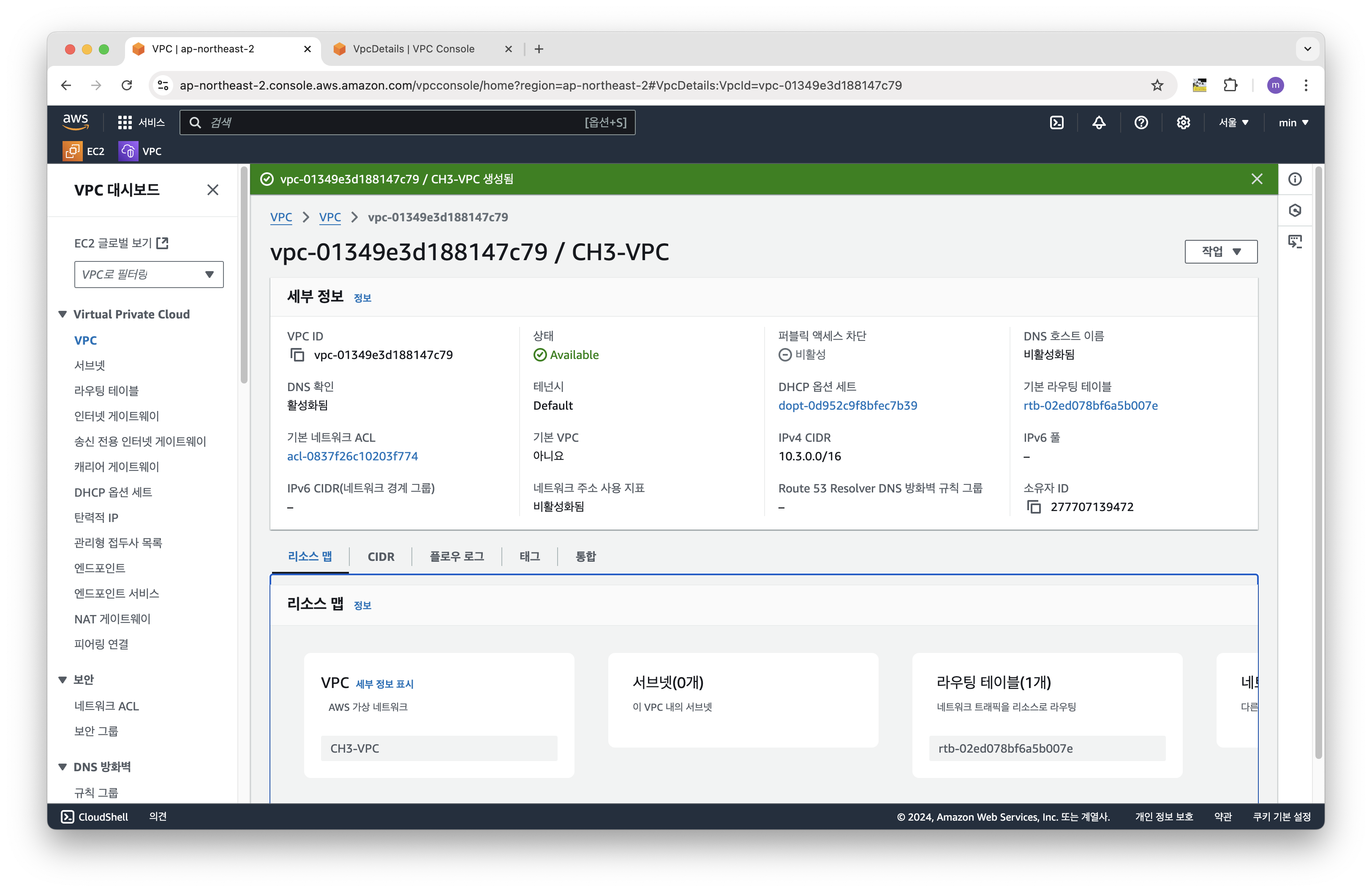Screen dimensions: 1372x892
Task: Dismiss the green CH3-VPC created banner
Action: (1257, 179)
